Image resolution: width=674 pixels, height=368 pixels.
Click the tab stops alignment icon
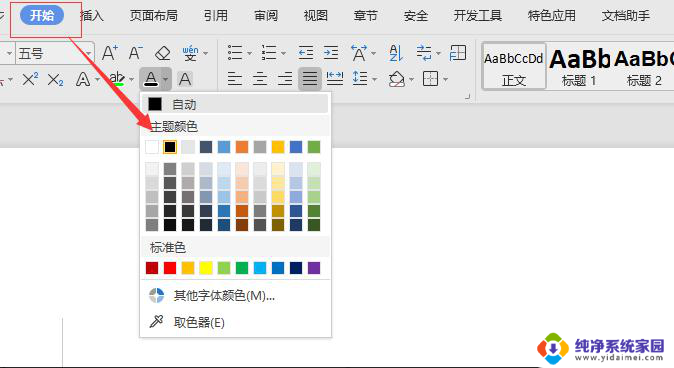coord(424,53)
